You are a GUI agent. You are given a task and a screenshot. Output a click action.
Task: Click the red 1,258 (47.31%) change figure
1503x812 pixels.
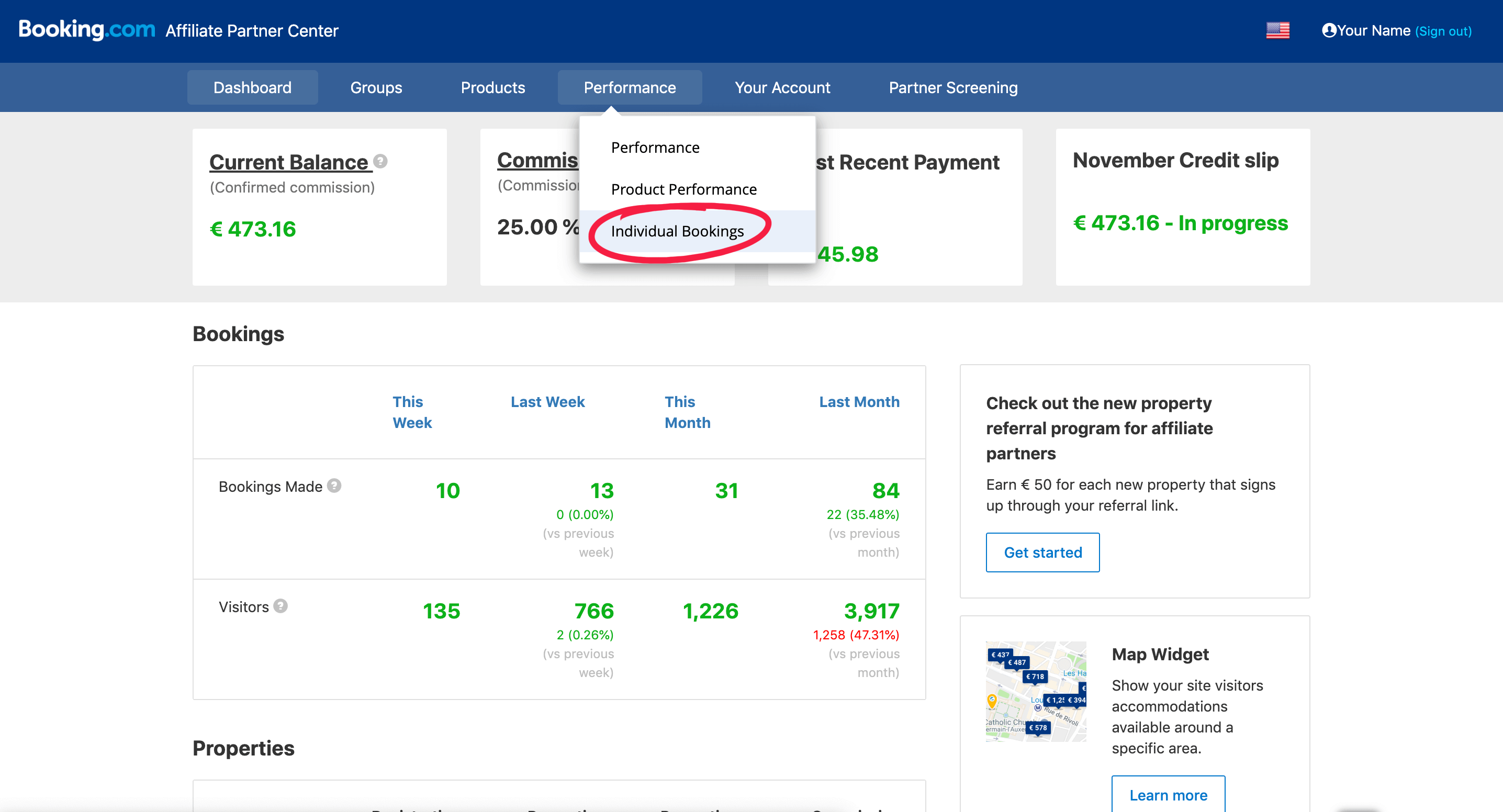[x=856, y=635]
